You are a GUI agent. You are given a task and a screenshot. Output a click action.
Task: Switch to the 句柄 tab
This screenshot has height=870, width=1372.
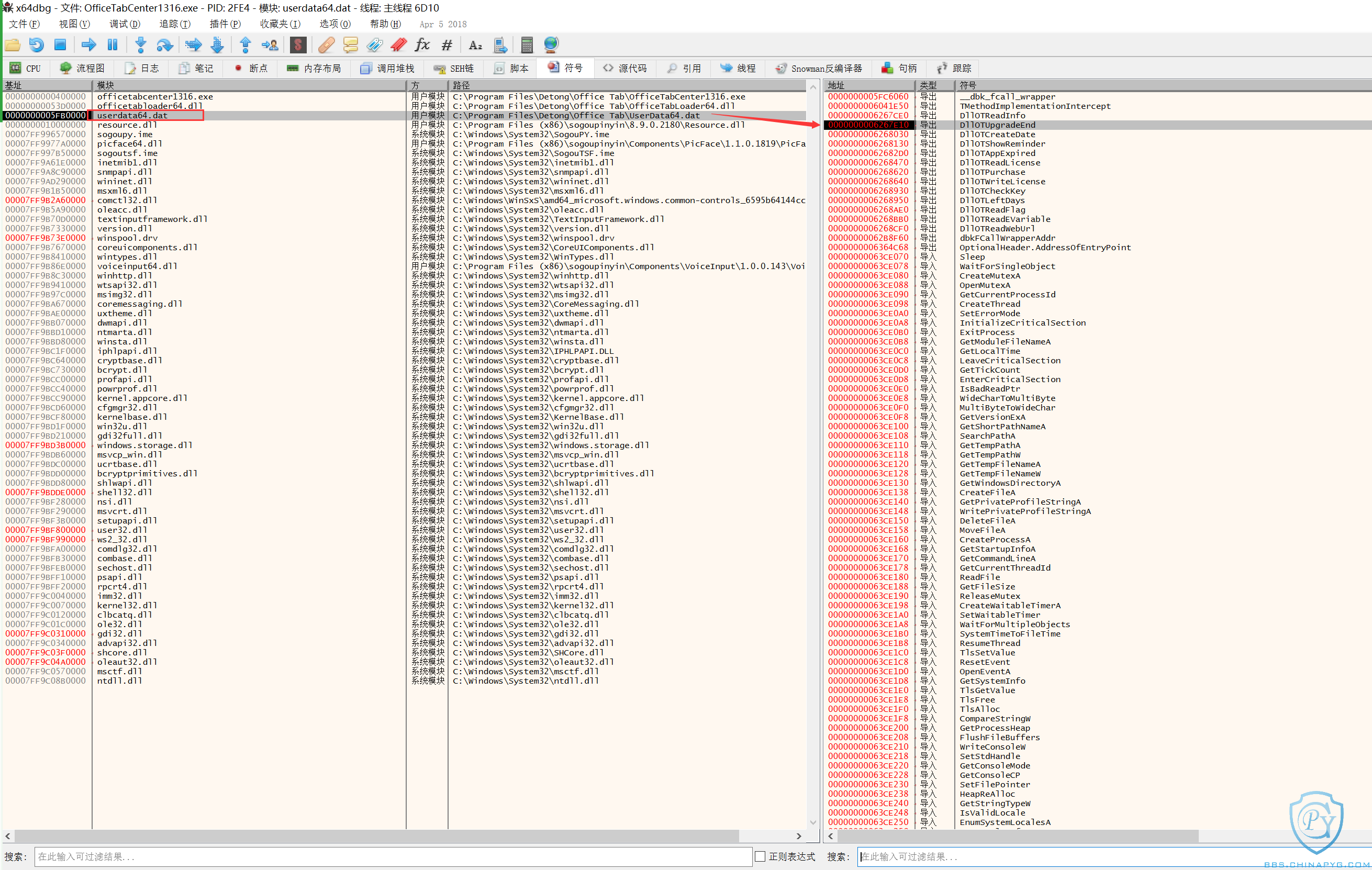900,69
